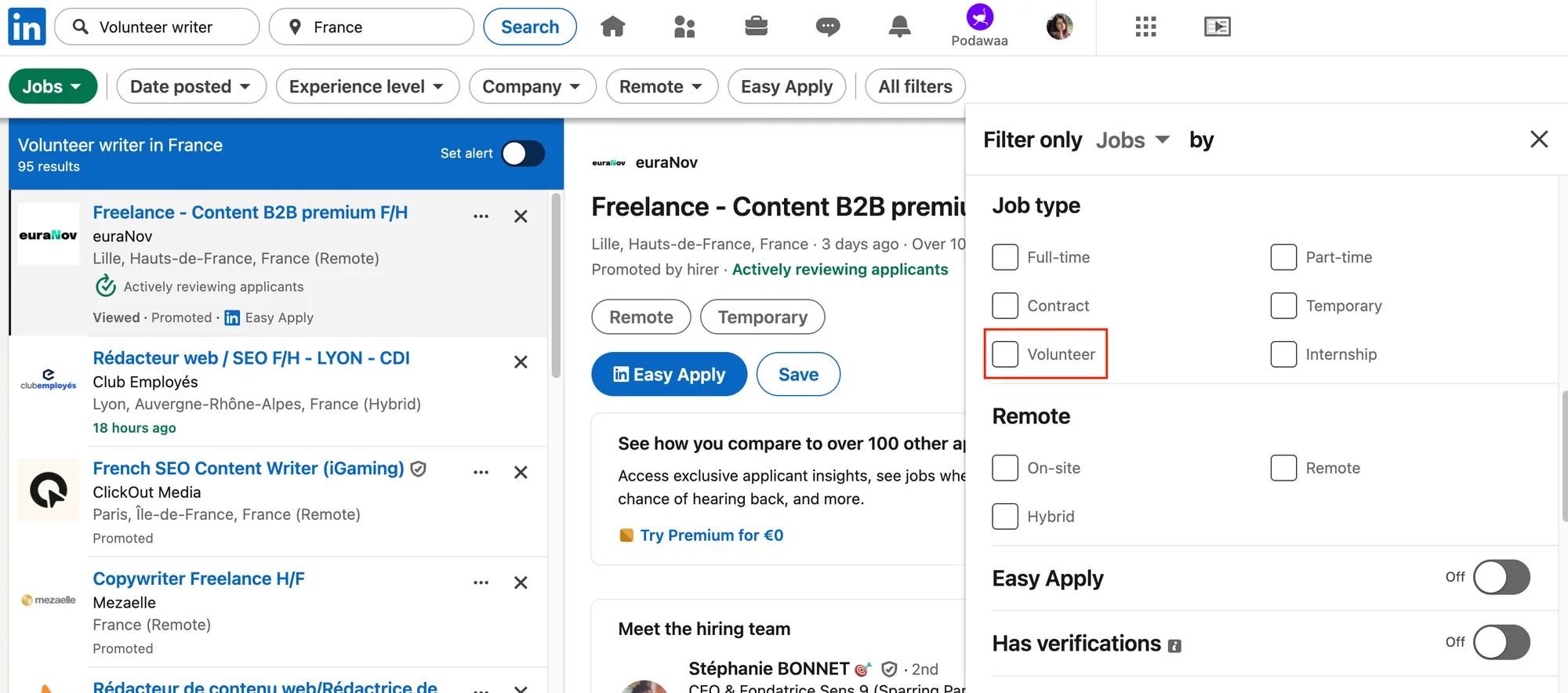Go to the Home feed icon
The image size is (1568, 693).
coord(612,27)
